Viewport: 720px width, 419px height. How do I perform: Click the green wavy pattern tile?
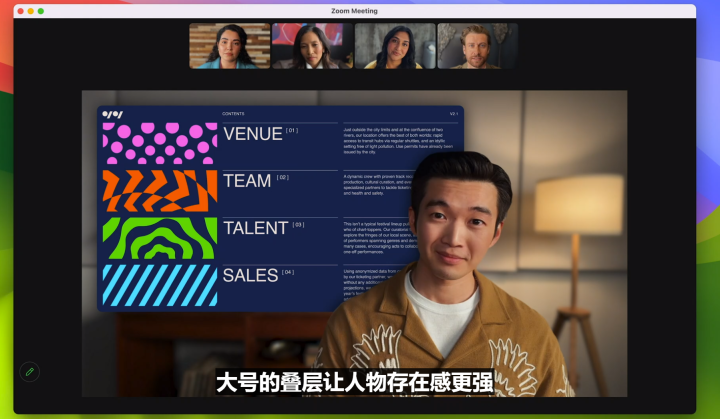pyautogui.click(x=160, y=238)
